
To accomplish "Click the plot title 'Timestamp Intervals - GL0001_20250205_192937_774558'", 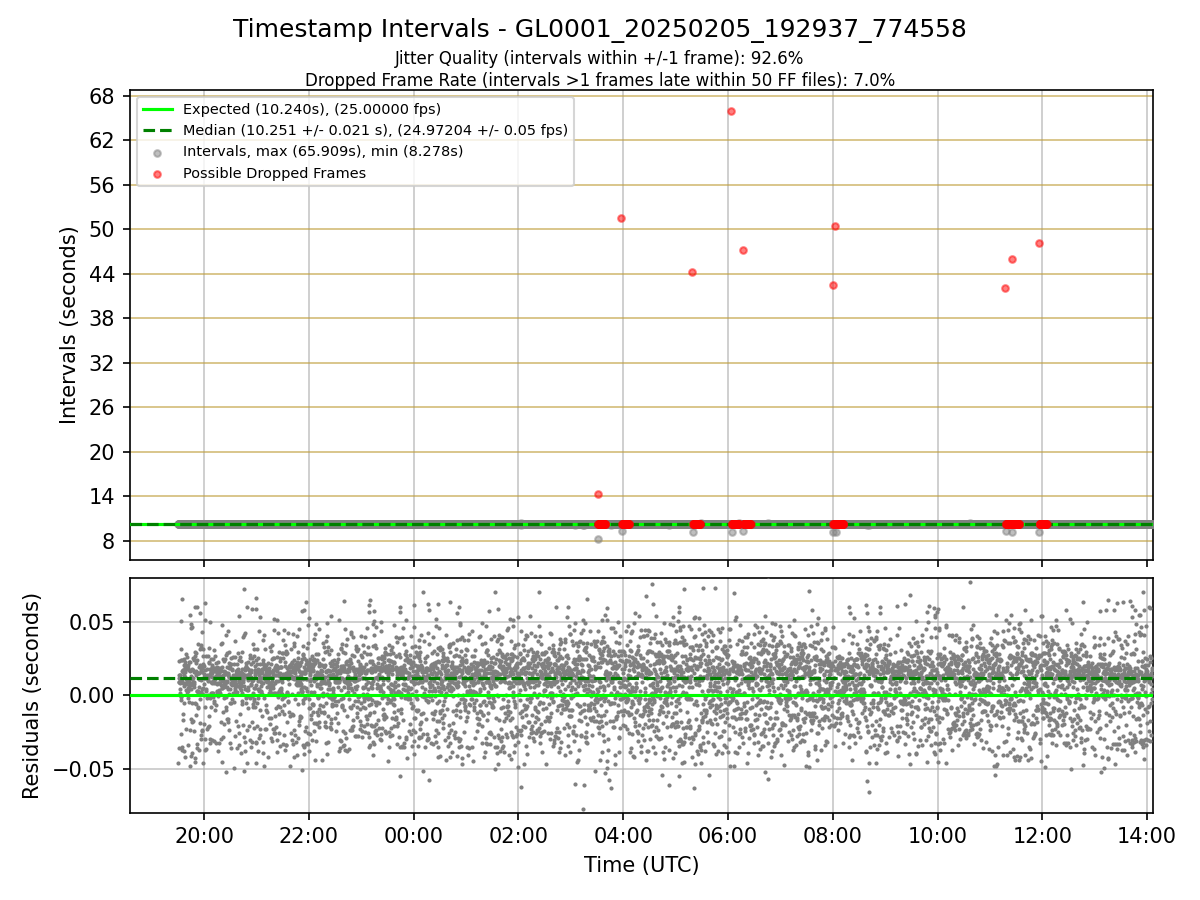I will (600, 29).
